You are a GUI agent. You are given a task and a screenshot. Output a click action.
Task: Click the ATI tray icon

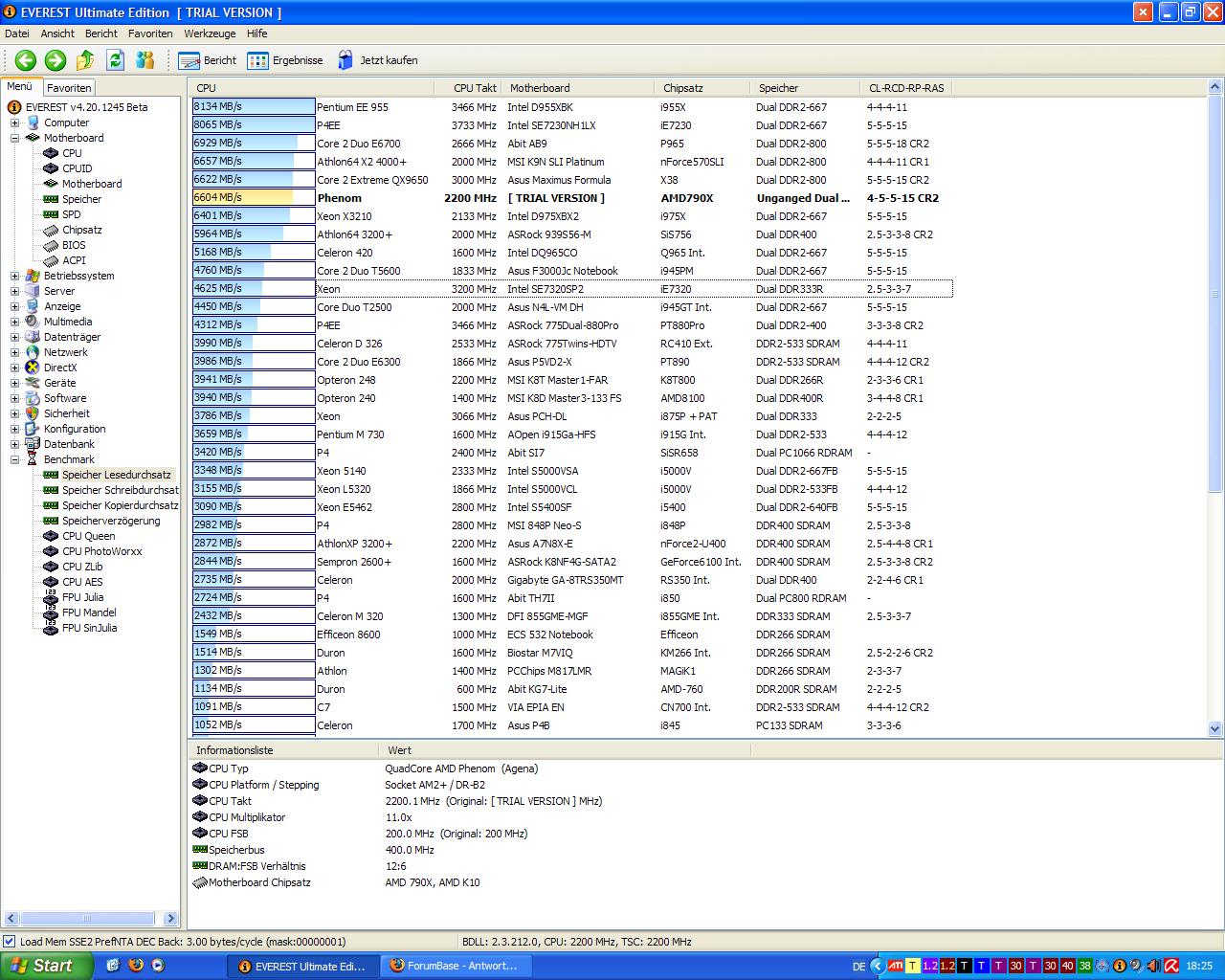[x=896, y=966]
